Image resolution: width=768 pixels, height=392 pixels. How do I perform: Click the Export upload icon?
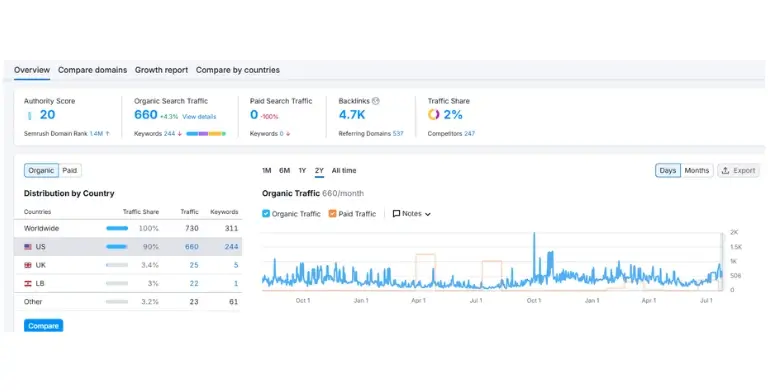pos(725,171)
